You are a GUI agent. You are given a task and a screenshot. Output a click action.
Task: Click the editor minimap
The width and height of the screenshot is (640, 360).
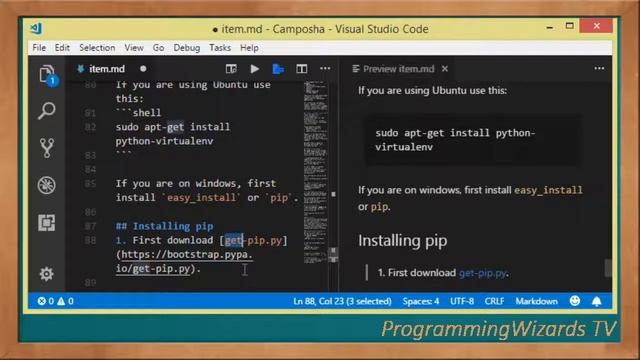(x=316, y=171)
